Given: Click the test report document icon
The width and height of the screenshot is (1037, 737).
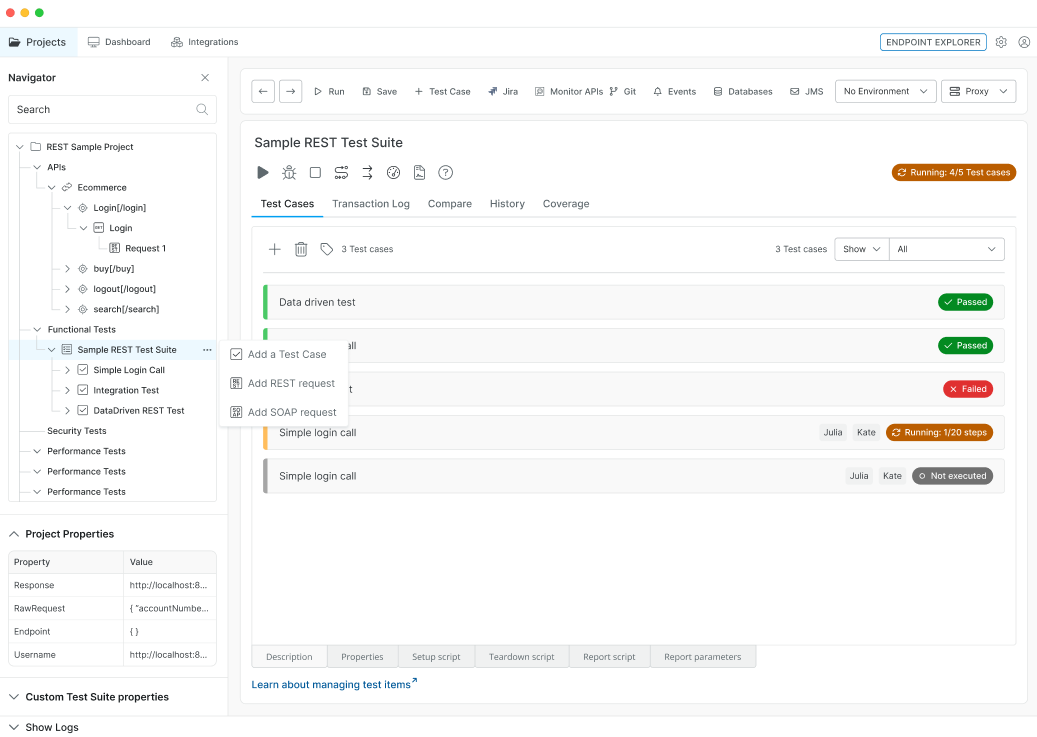Looking at the screenshot, I should tap(419, 172).
